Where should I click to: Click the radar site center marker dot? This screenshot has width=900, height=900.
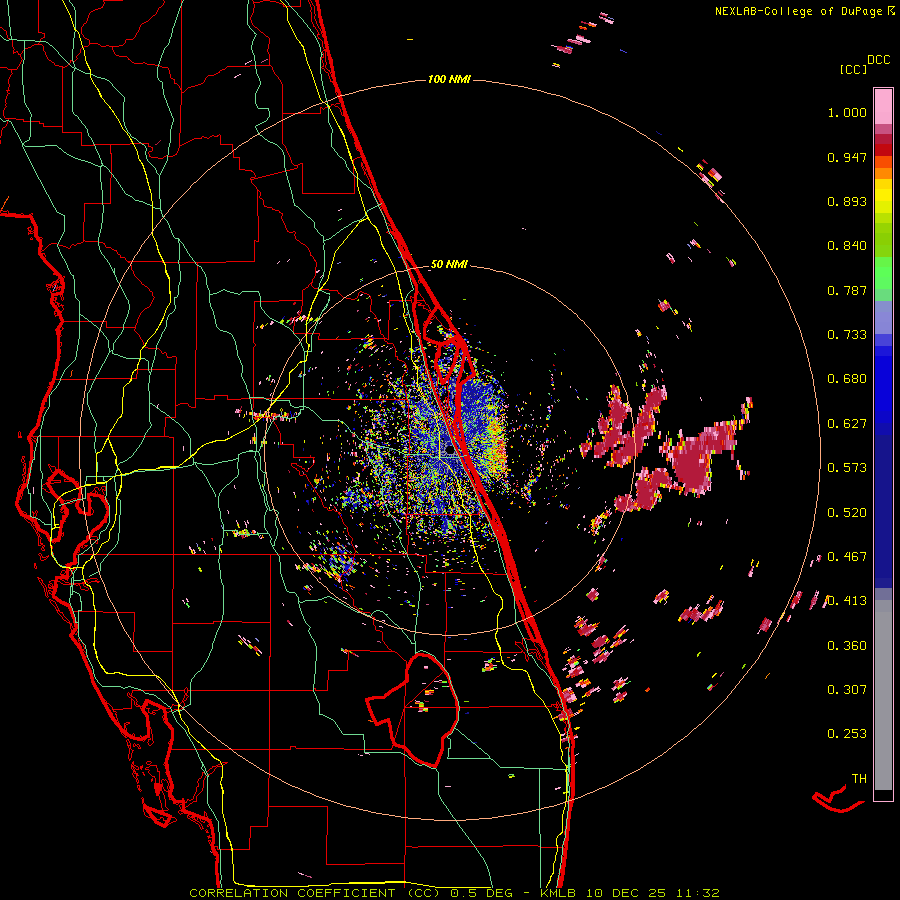(449, 451)
